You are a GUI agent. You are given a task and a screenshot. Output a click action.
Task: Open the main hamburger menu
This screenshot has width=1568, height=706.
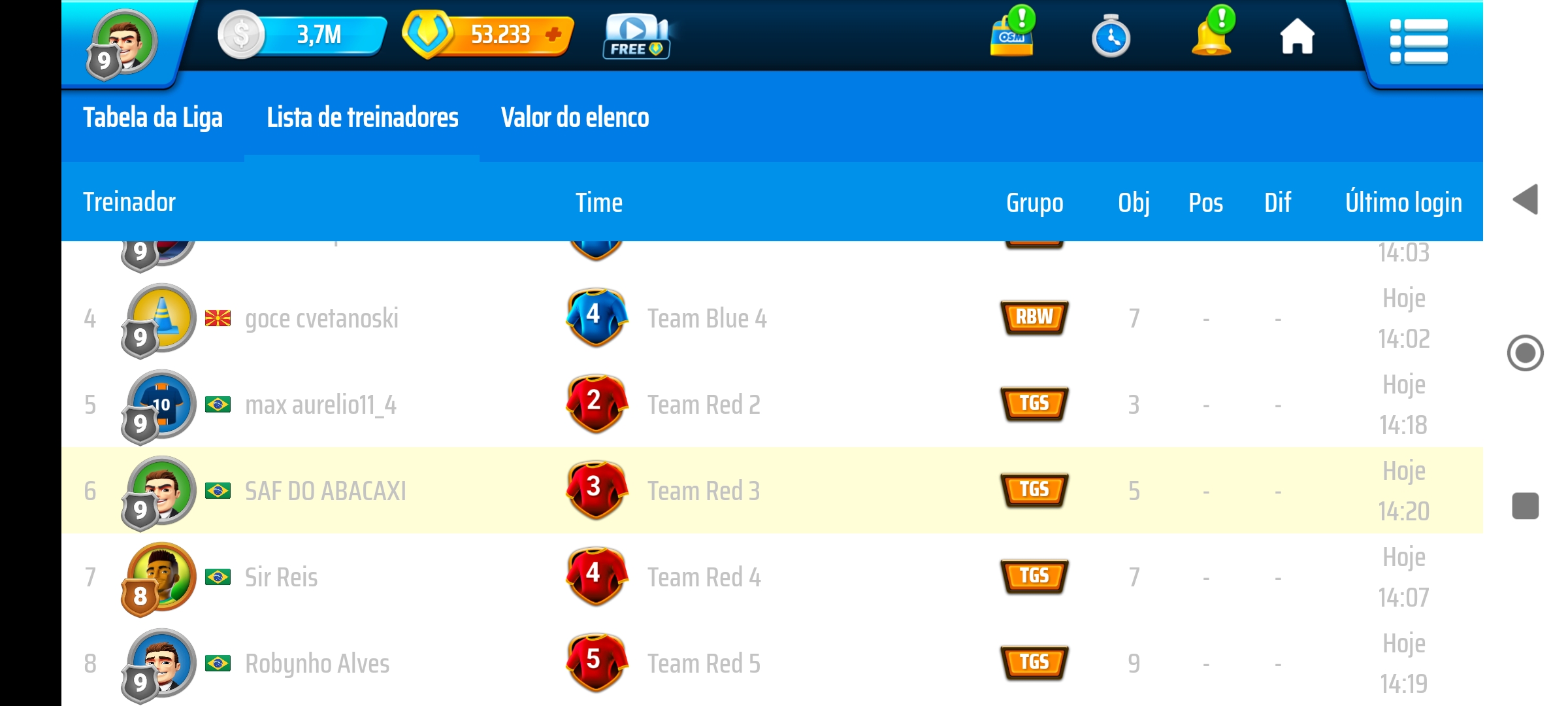1418,41
